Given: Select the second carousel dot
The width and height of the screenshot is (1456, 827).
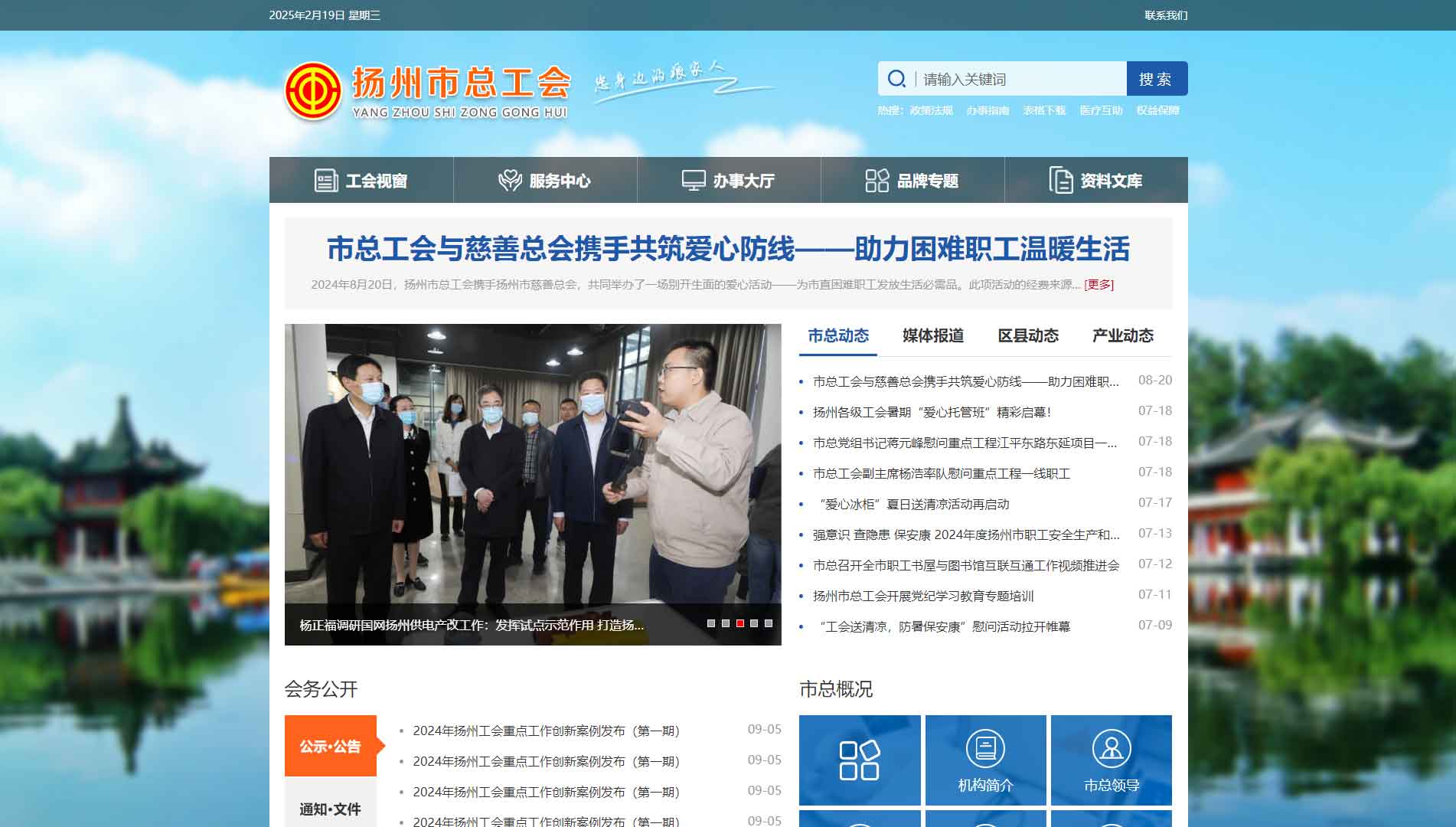Looking at the screenshot, I should coord(726,623).
